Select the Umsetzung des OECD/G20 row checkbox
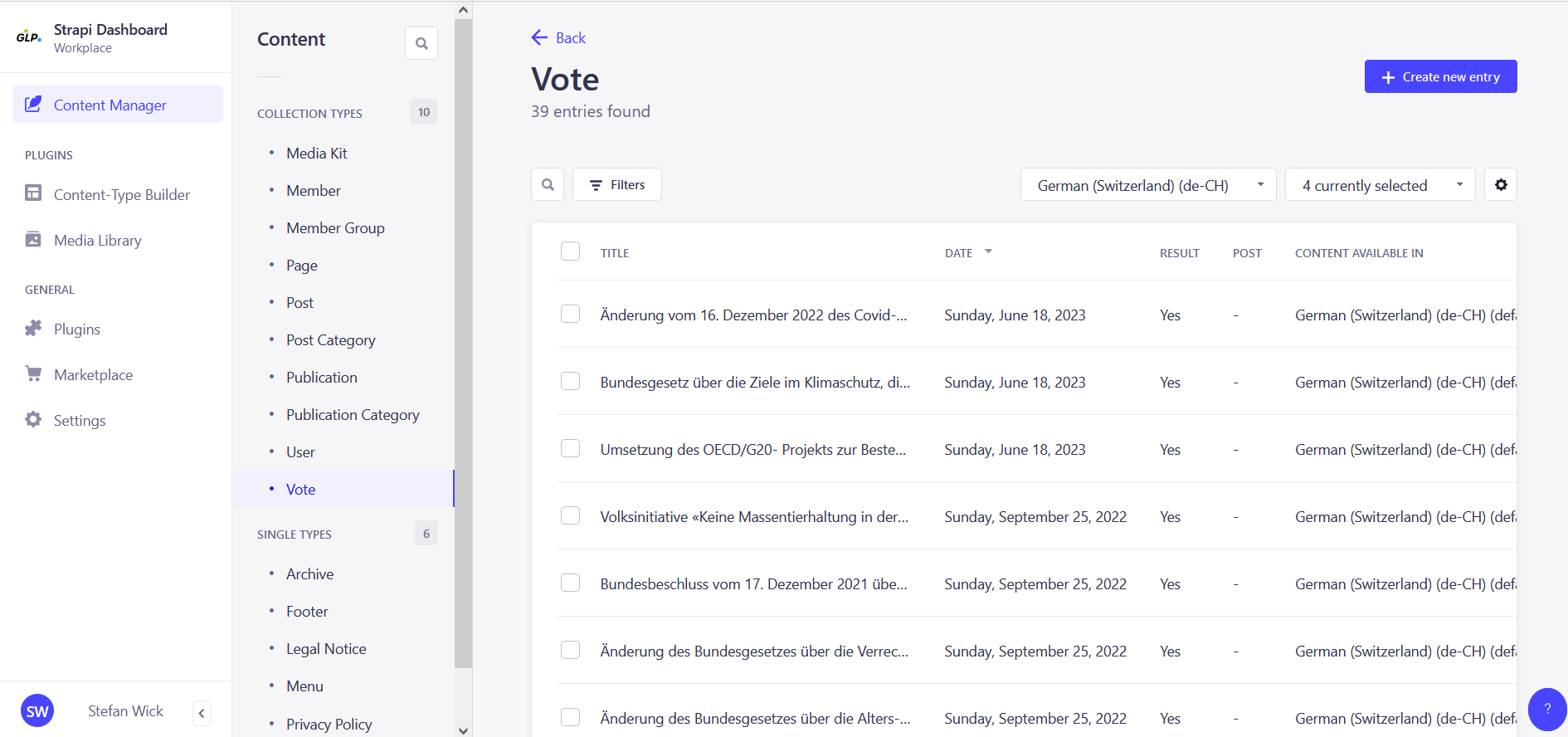The width and height of the screenshot is (1568, 737). (570, 448)
